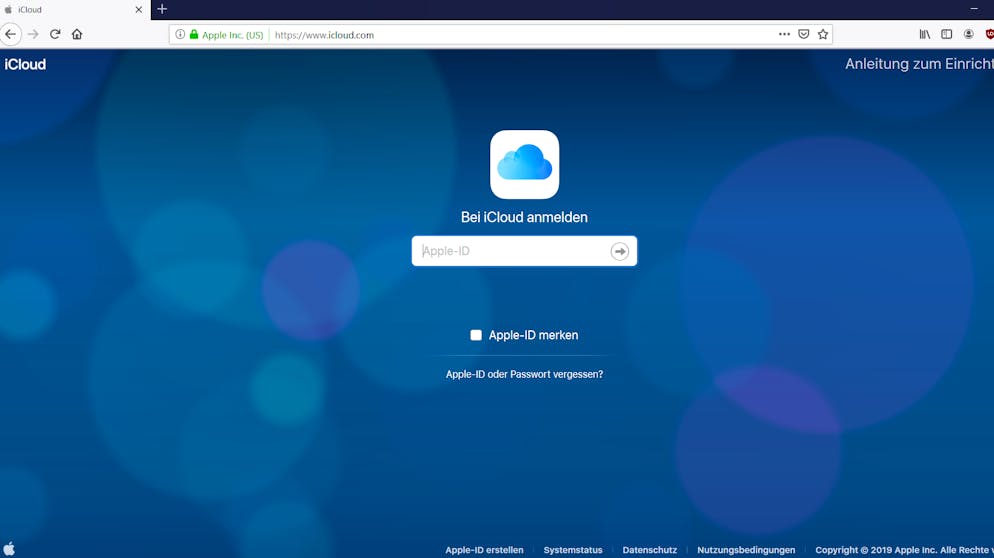Click the green padlock security icon

194,34
